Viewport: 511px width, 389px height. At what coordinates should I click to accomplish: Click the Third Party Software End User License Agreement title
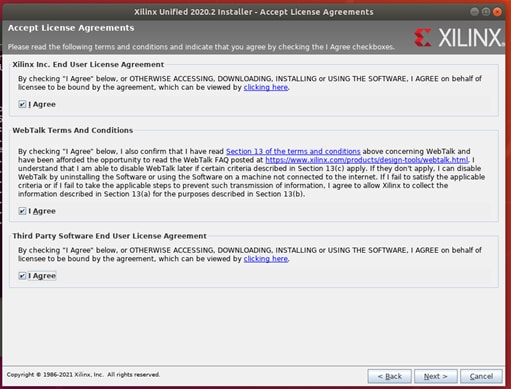click(x=109, y=236)
